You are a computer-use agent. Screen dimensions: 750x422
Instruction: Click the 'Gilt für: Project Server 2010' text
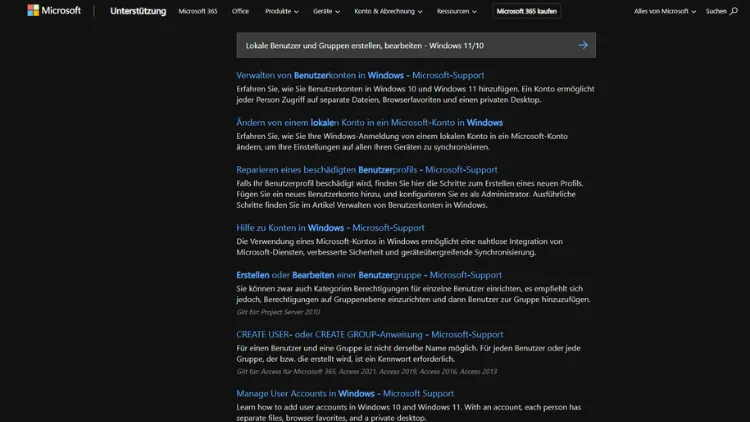[278, 312]
